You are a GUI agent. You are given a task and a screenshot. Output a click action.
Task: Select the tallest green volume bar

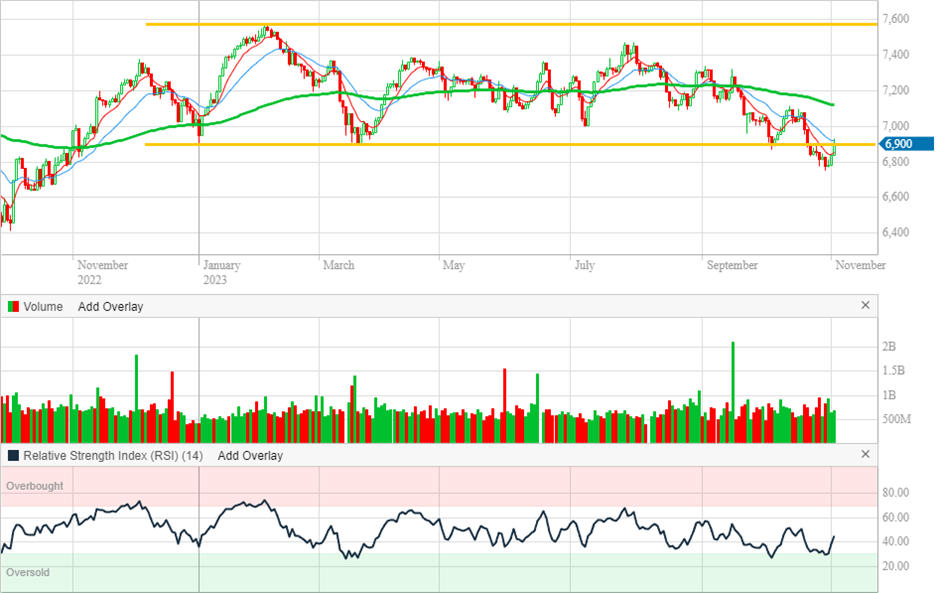point(732,390)
